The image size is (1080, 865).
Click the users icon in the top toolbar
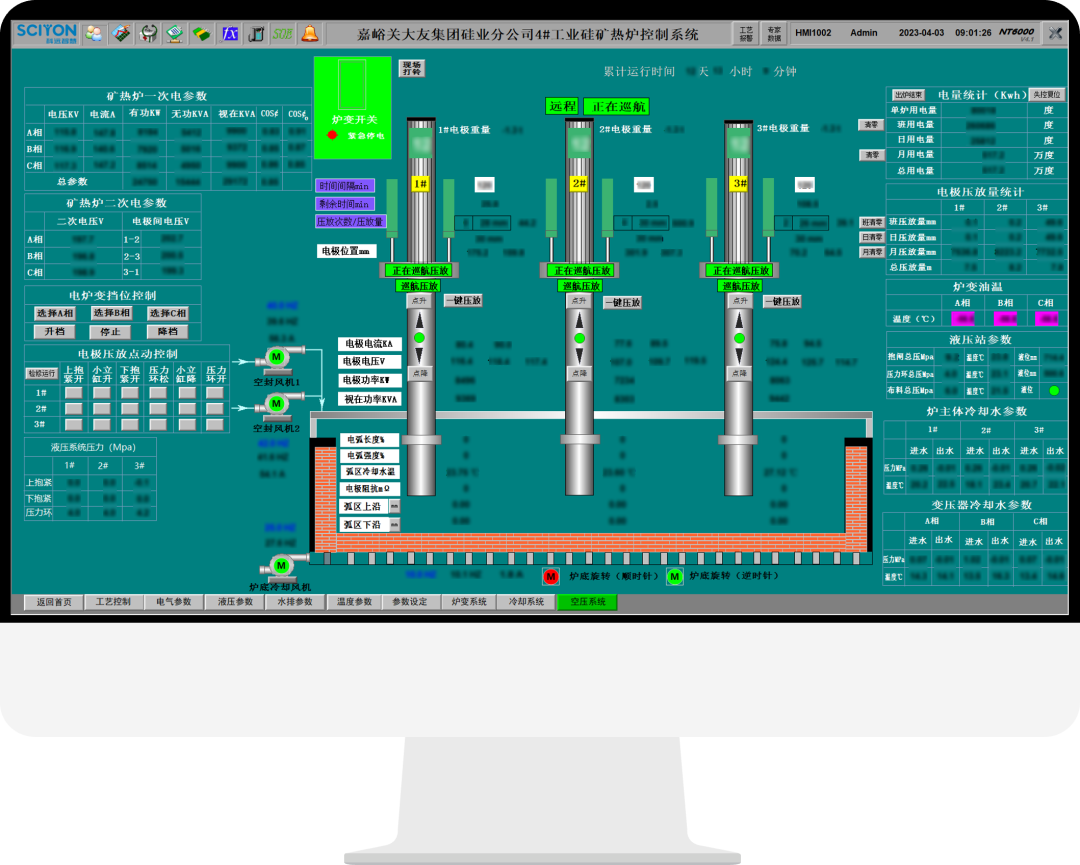coord(94,33)
